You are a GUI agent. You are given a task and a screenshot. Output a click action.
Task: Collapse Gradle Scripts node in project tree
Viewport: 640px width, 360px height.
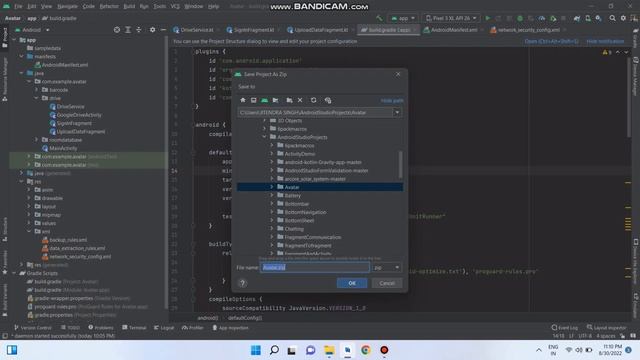click(x=14, y=273)
